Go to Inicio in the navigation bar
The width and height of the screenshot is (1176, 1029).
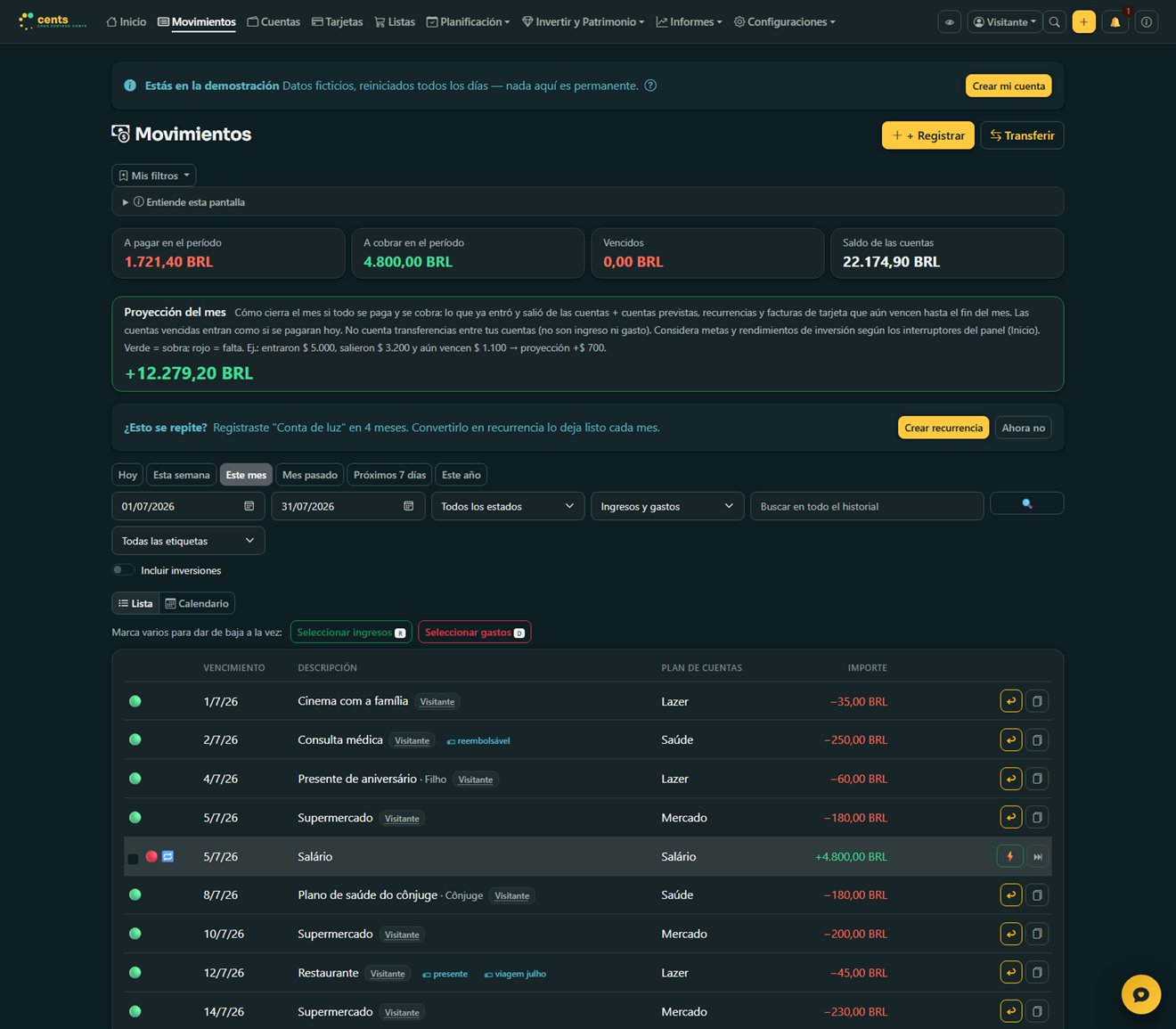126,22
